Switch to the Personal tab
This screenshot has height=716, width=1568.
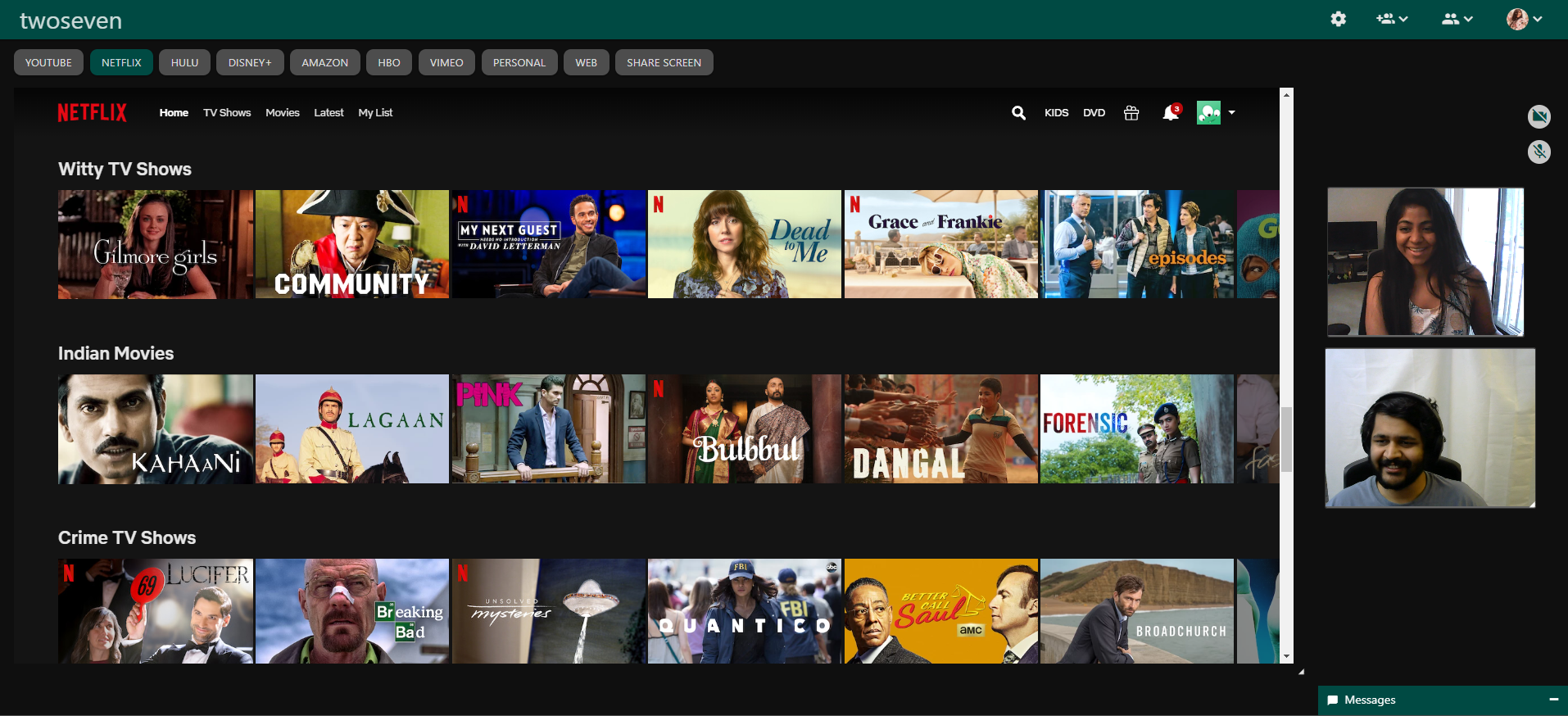519,62
